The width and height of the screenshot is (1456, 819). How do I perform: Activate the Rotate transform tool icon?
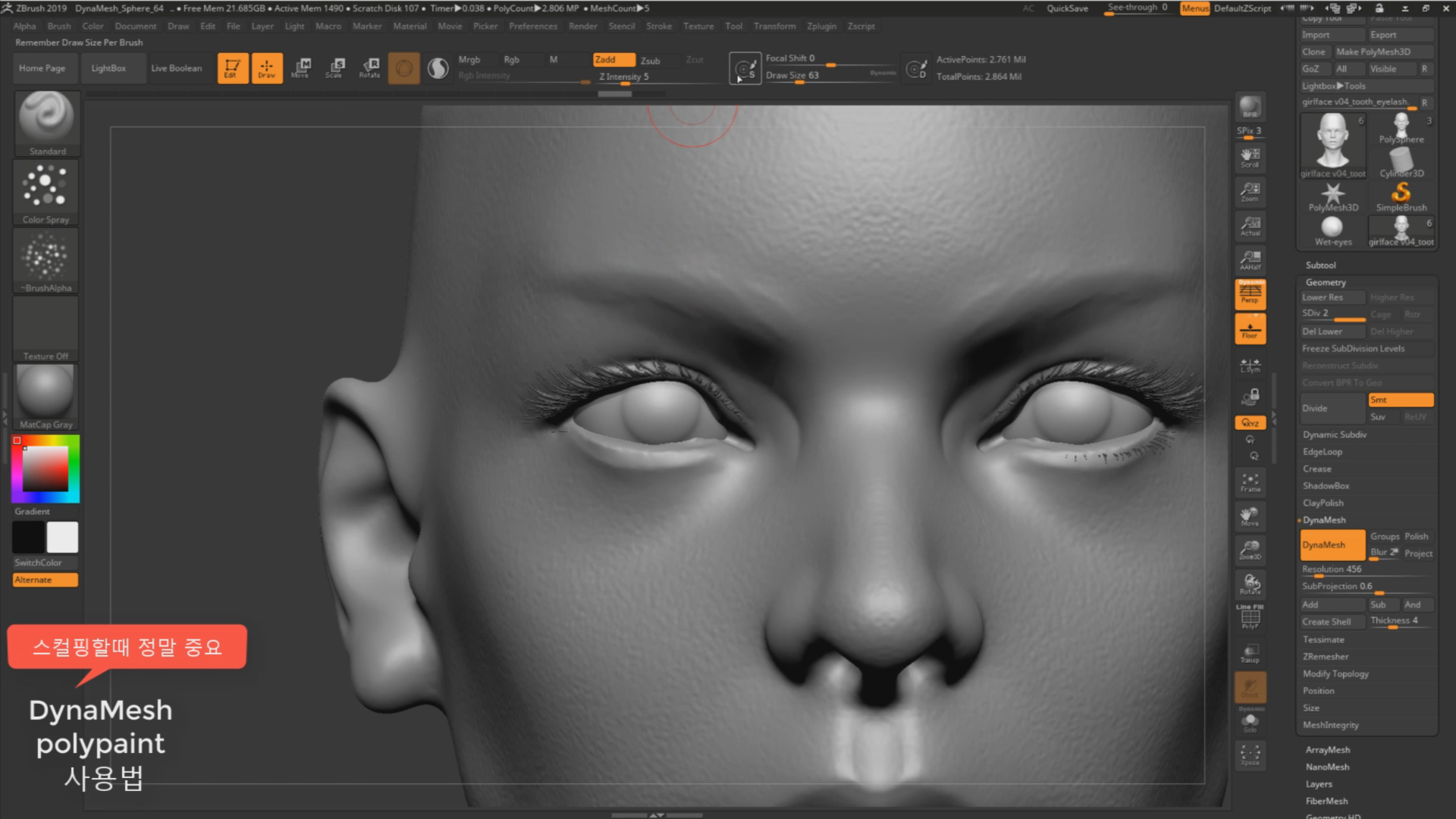[370, 67]
